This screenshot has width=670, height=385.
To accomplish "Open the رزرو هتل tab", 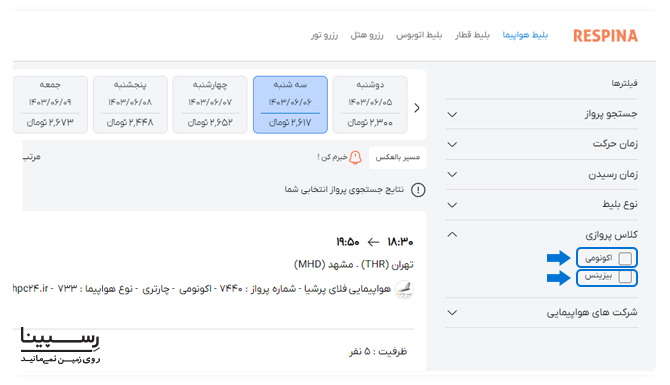I will click(x=367, y=35).
